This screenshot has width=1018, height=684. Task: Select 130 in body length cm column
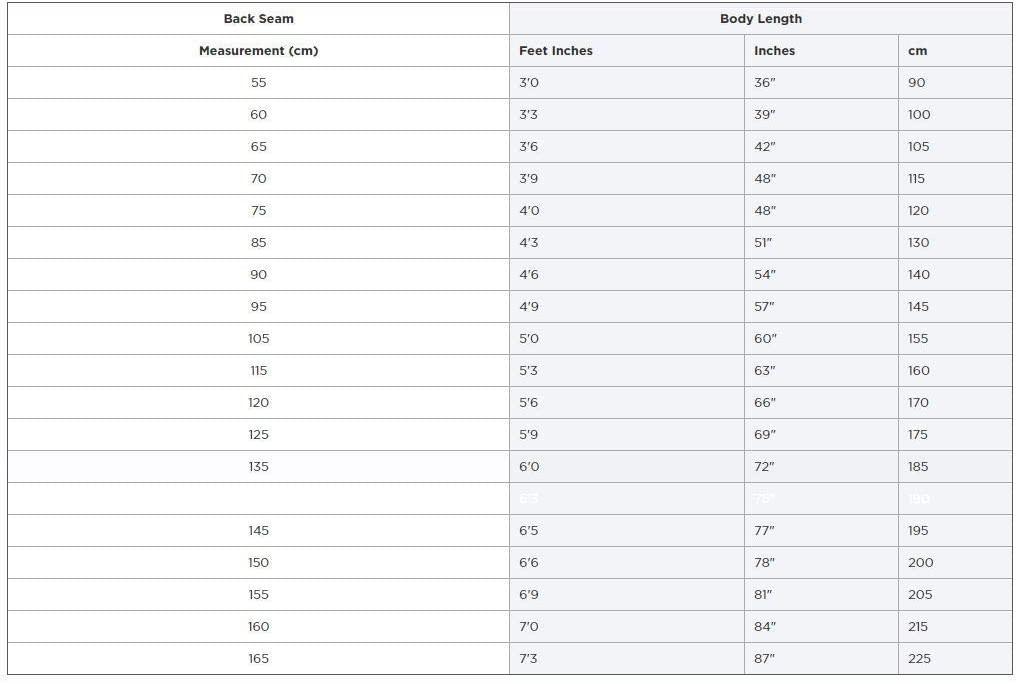tap(918, 243)
